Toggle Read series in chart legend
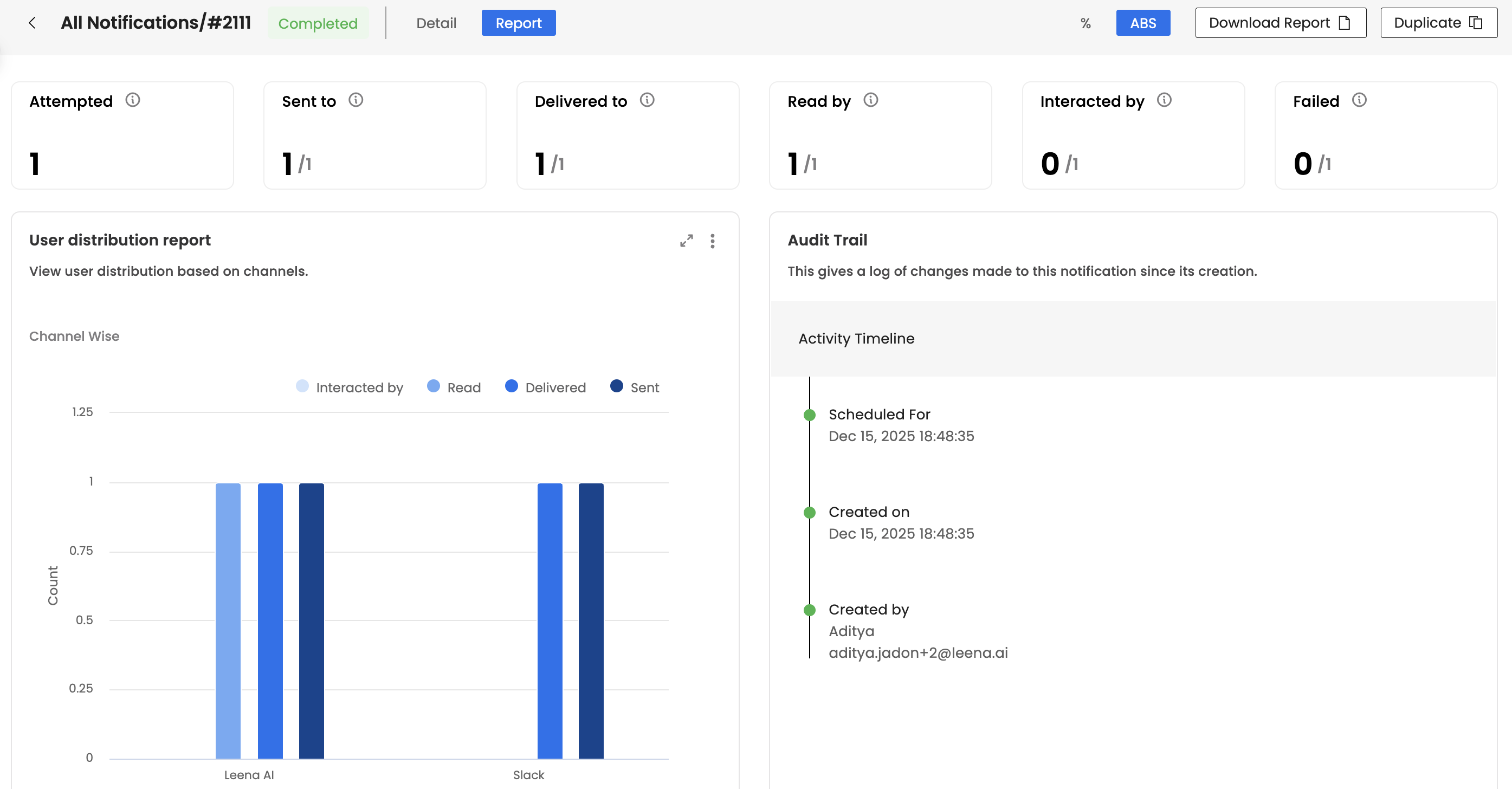1512x789 pixels. pyautogui.click(x=454, y=387)
